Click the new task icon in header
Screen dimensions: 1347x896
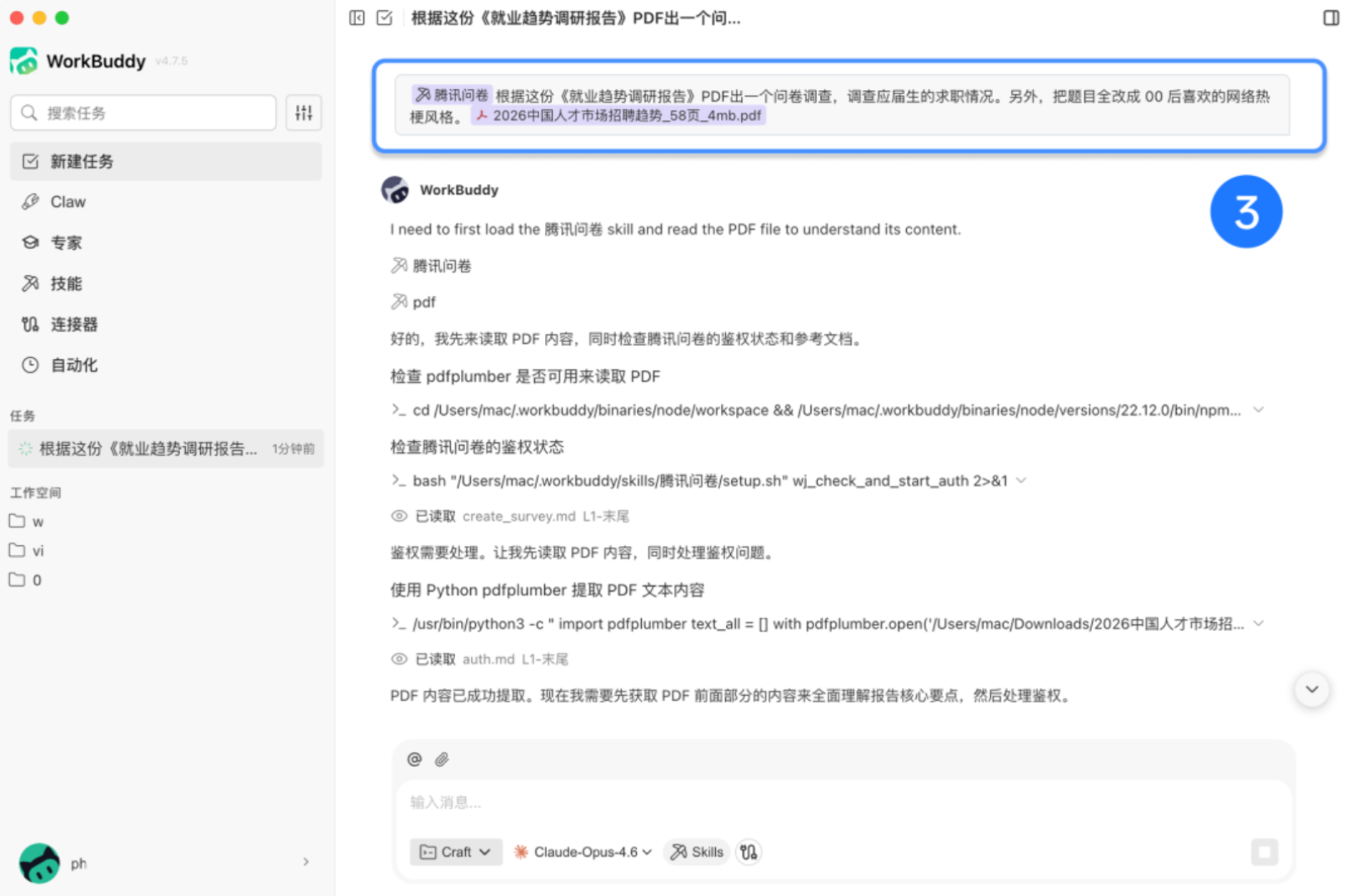[384, 18]
